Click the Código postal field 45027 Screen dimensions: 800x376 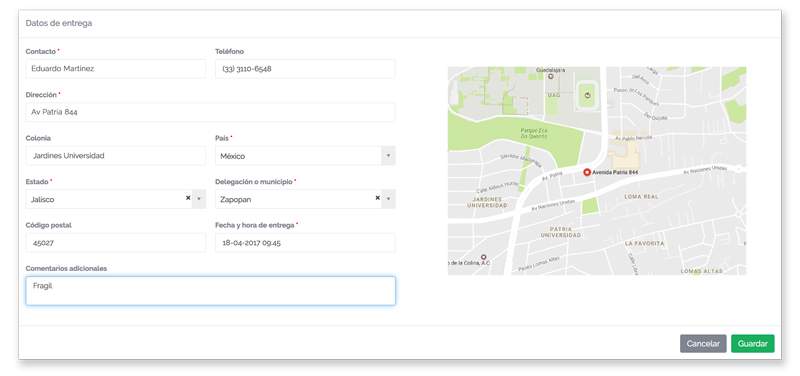tap(116, 243)
